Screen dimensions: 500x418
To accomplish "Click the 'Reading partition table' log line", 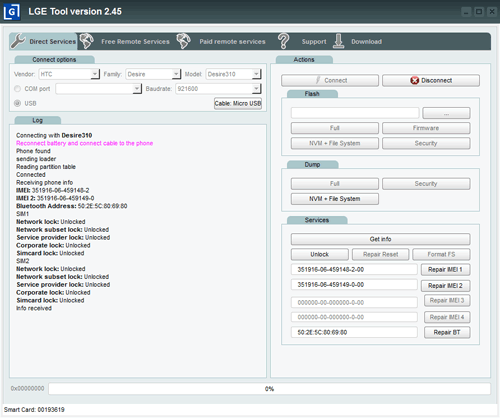I will [46, 167].
